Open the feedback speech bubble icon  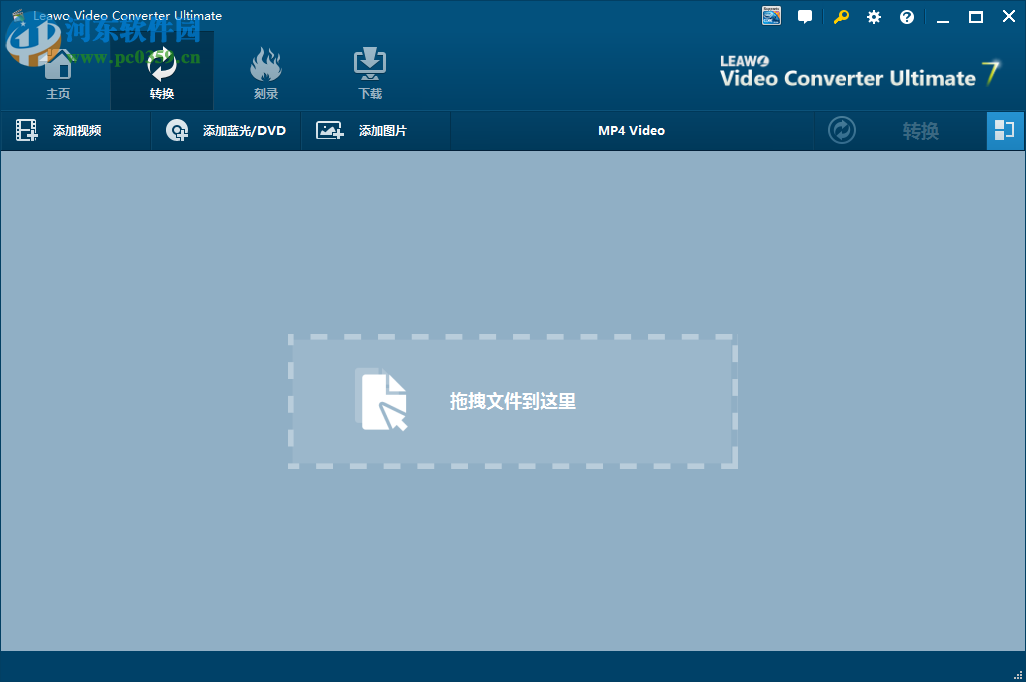pos(805,16)
